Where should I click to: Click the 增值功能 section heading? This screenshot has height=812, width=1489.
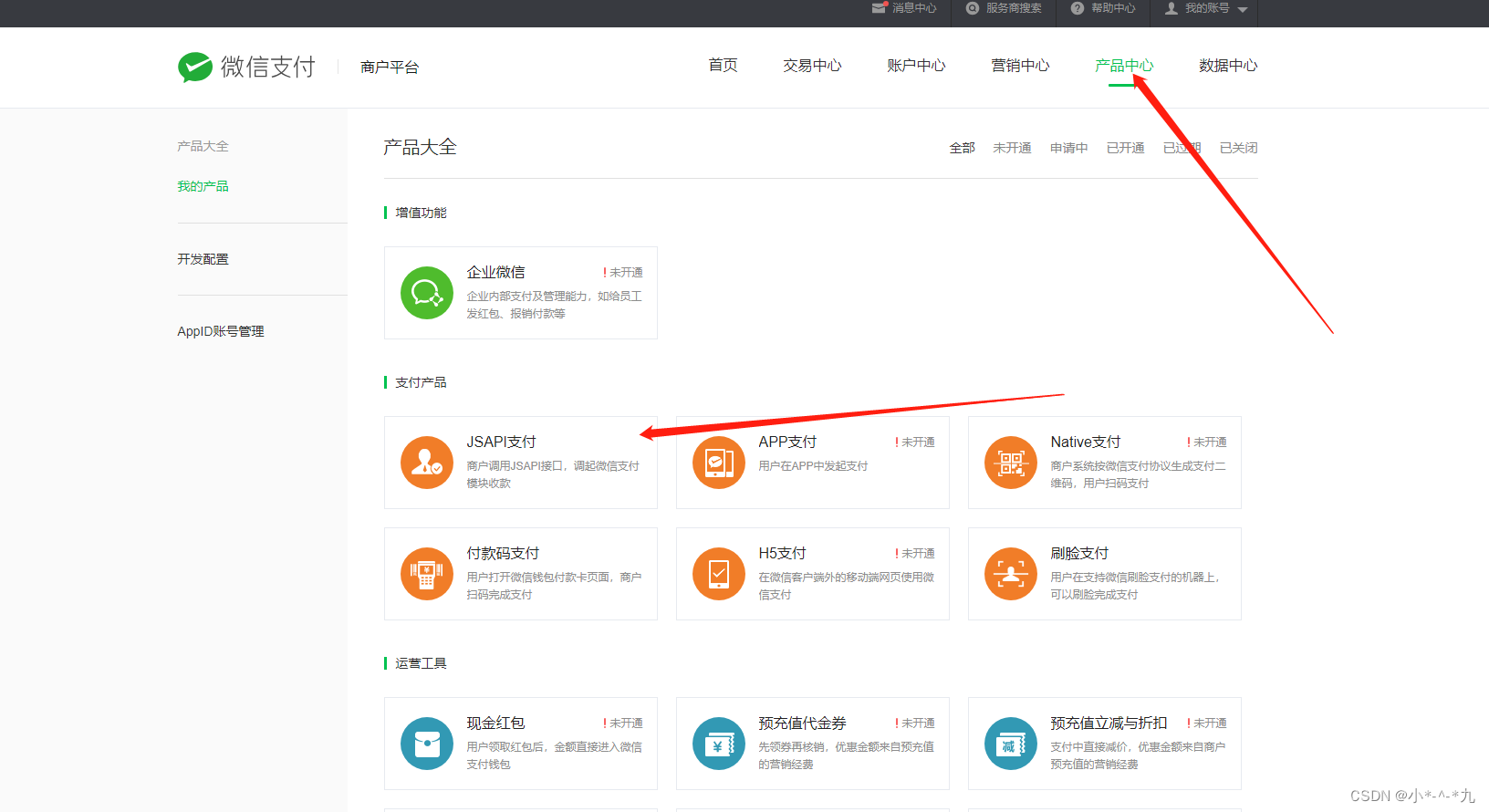tap(421, 213)
